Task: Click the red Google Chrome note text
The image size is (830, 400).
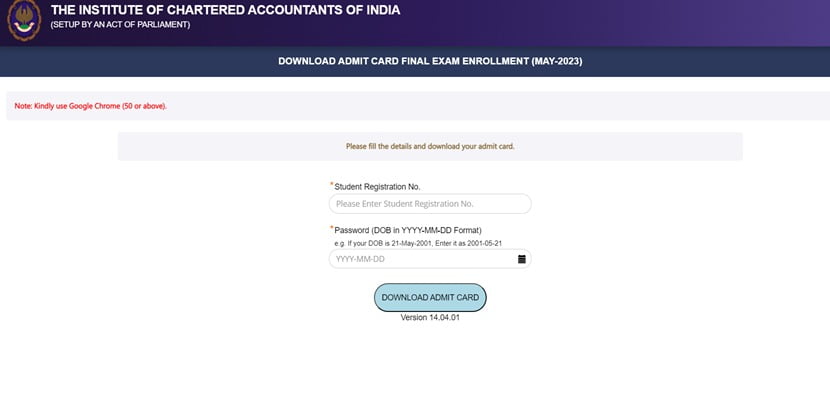Action: (90, 106)
